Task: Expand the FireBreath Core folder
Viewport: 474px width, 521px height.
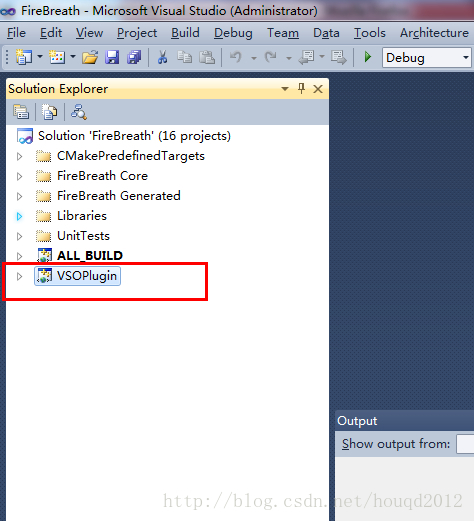Action: click(19, 176)
